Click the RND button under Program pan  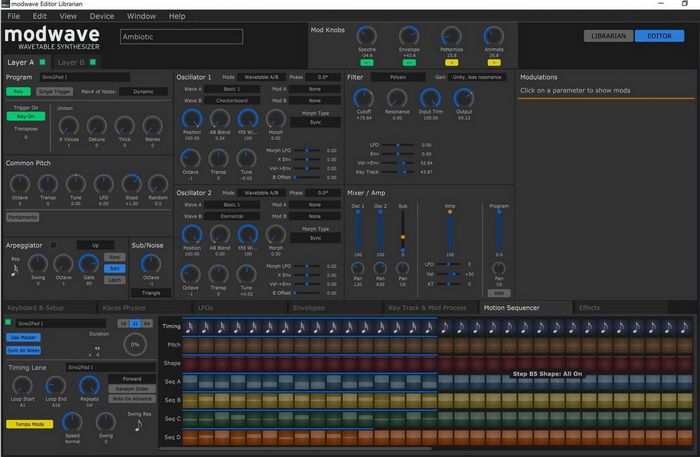[x=499, y=293]
